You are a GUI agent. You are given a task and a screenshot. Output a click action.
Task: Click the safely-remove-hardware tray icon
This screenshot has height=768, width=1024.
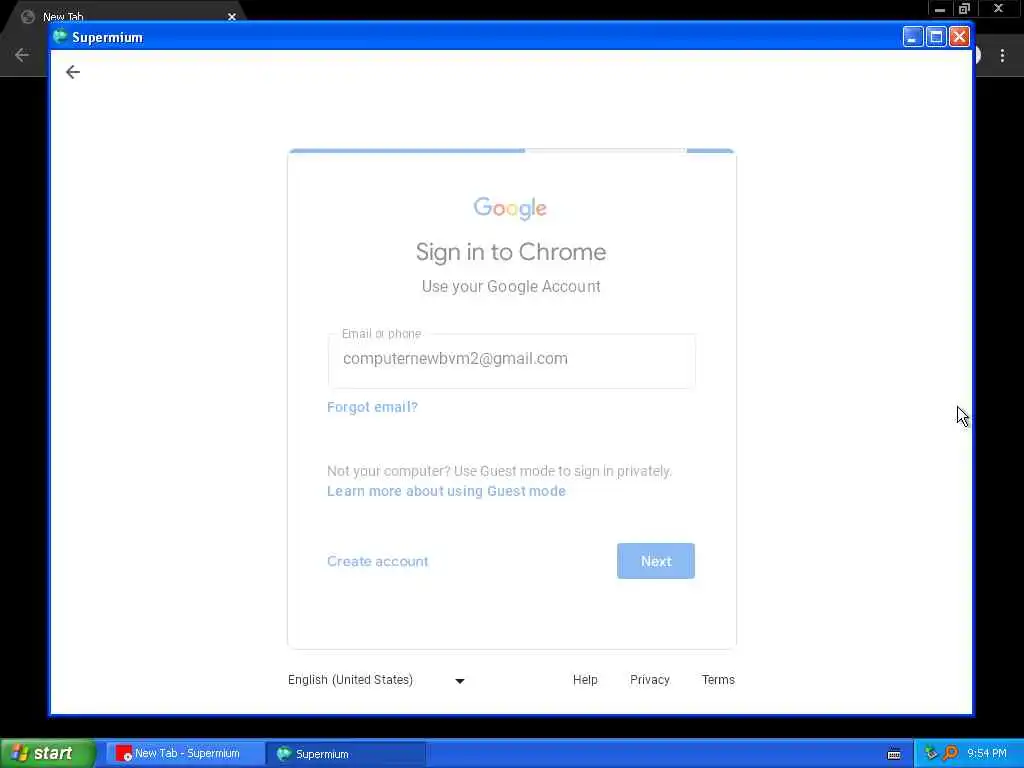click(931, 753)
